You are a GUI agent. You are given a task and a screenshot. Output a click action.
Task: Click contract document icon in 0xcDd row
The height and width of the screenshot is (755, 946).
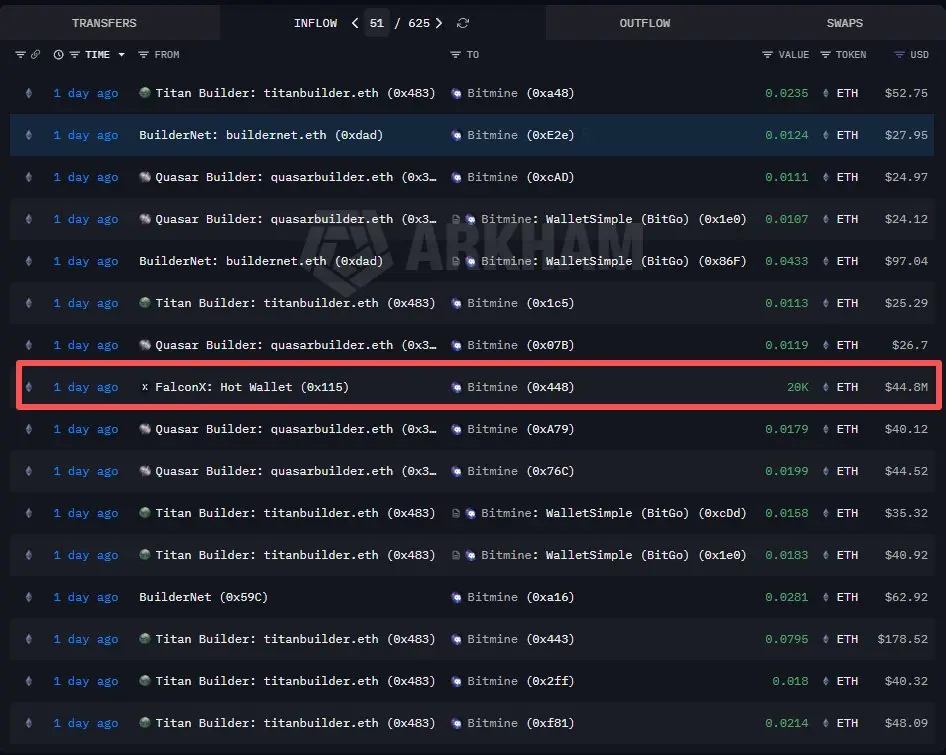(x=456, y=513)
